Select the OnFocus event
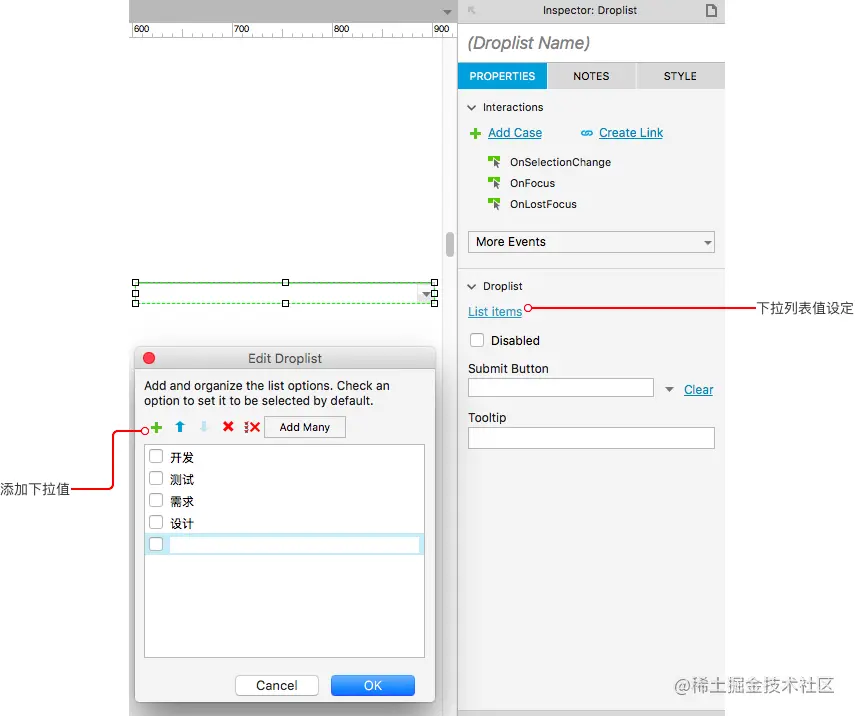This screenshot has width=855, height=716. 532,183
